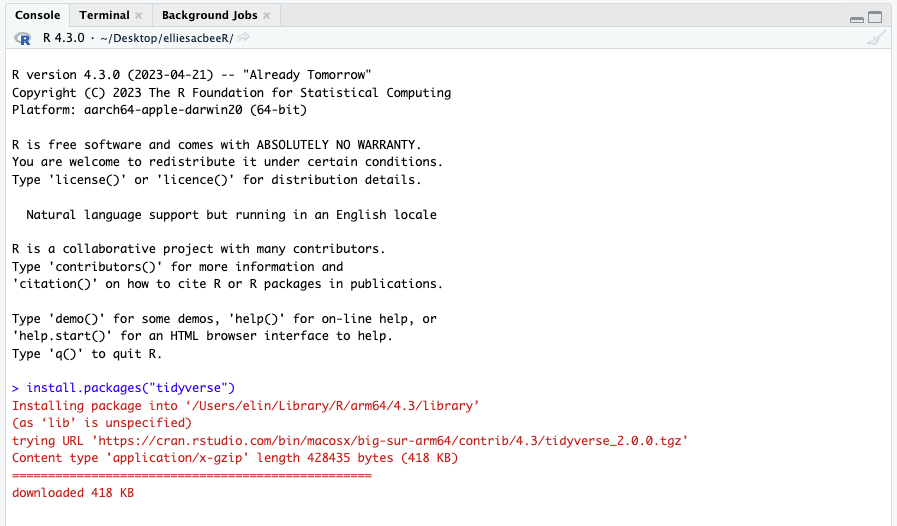Click the 'R is a collaborative project' line
This screenshot has width=897, height=526.
pos(199,249)
